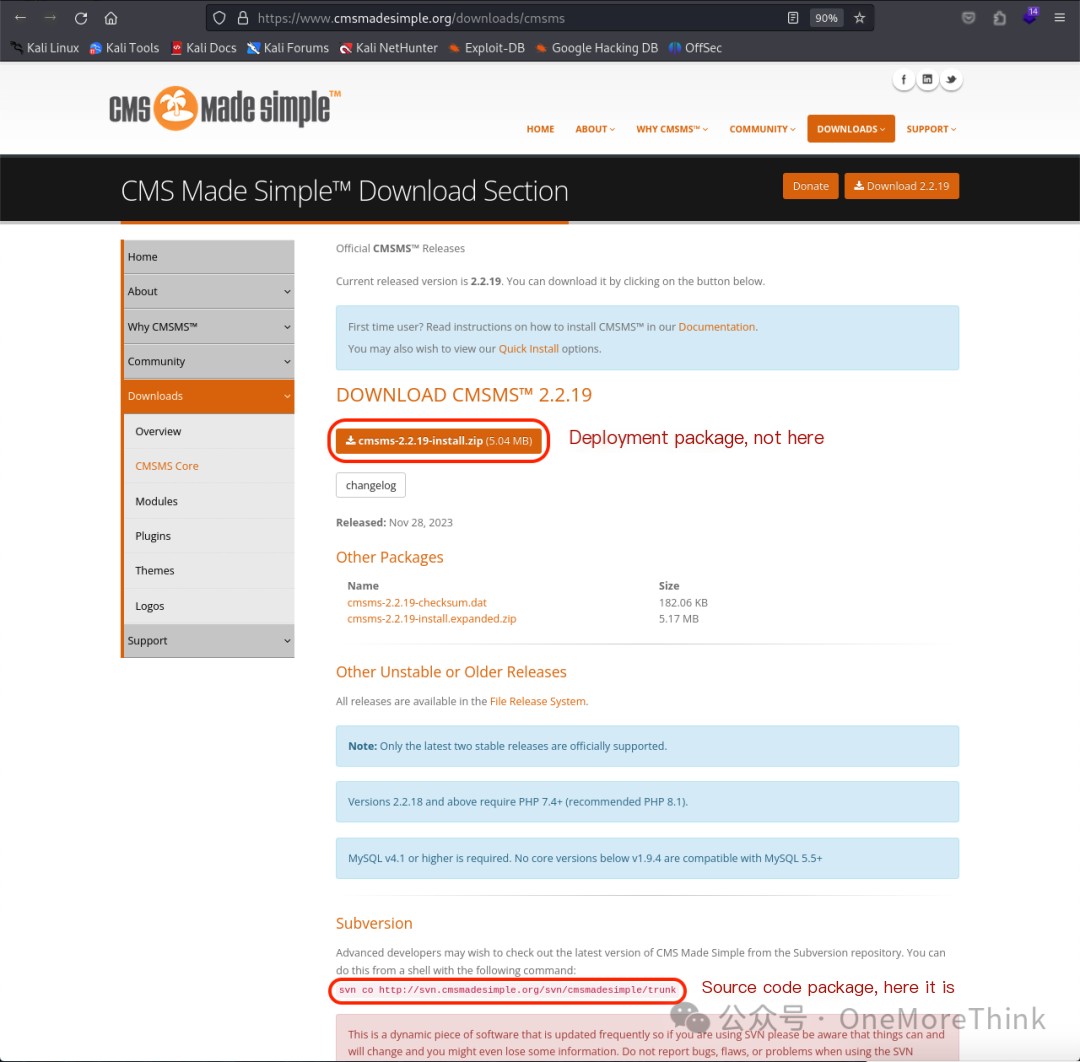Reload the page with the refresh icon

click(x=81, y=18)
